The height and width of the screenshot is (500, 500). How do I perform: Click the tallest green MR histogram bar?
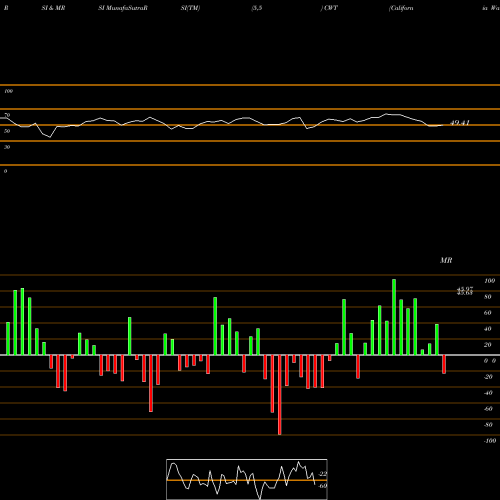coord(394,317)
